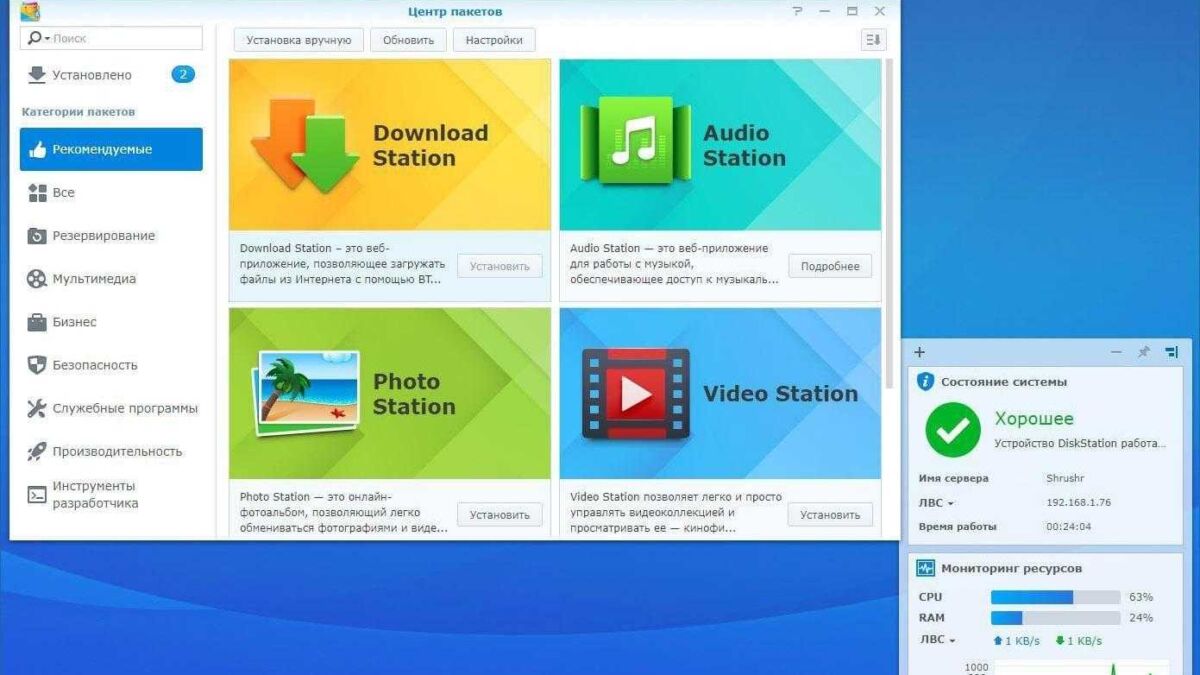This screenshot has height=675, width=1200.
Task: Click the briefcase icon beside Бизнес
Action: click(x=37, y=322)
